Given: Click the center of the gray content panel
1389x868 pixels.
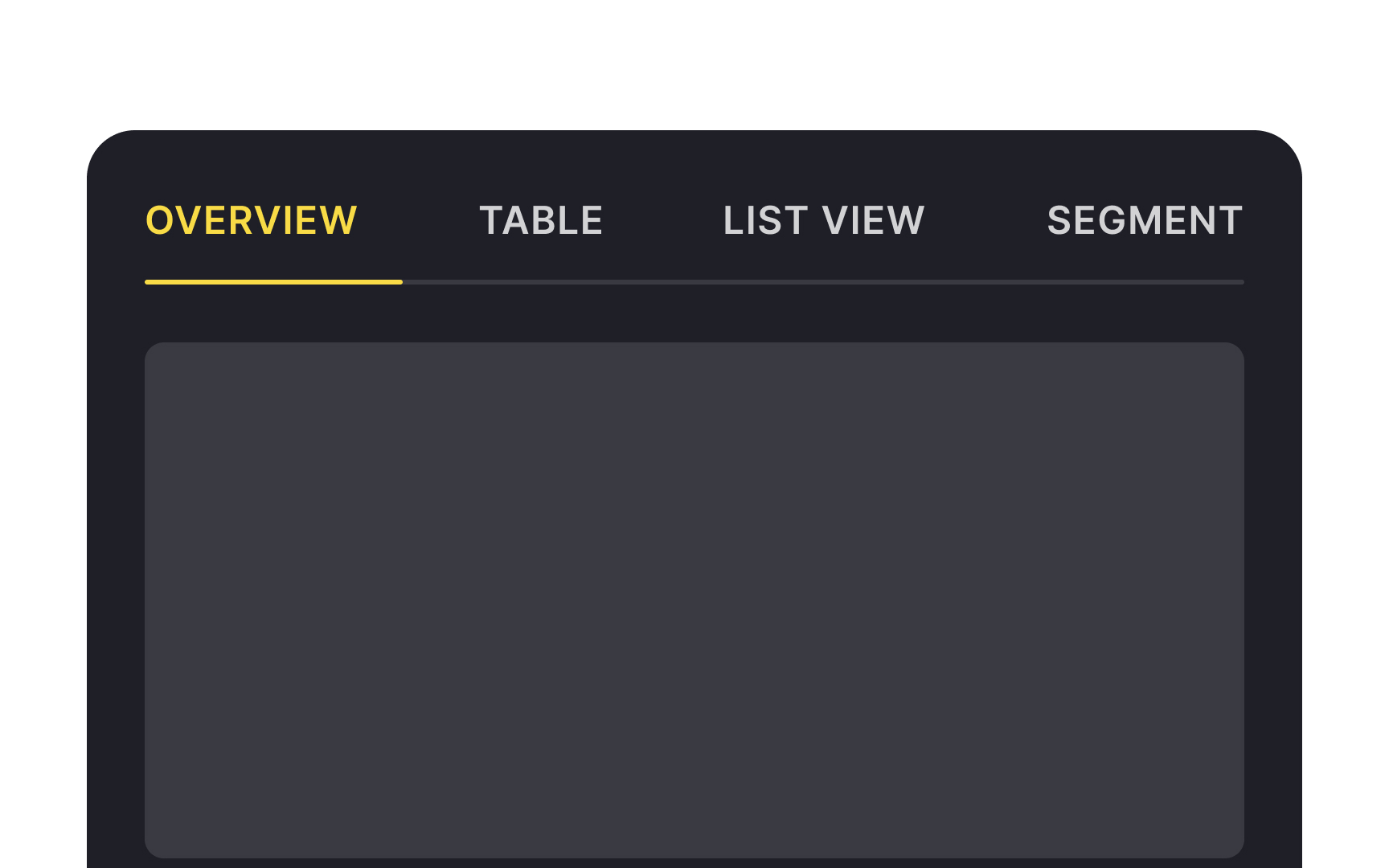Looking at the screenshot, I should pos(694,600).
